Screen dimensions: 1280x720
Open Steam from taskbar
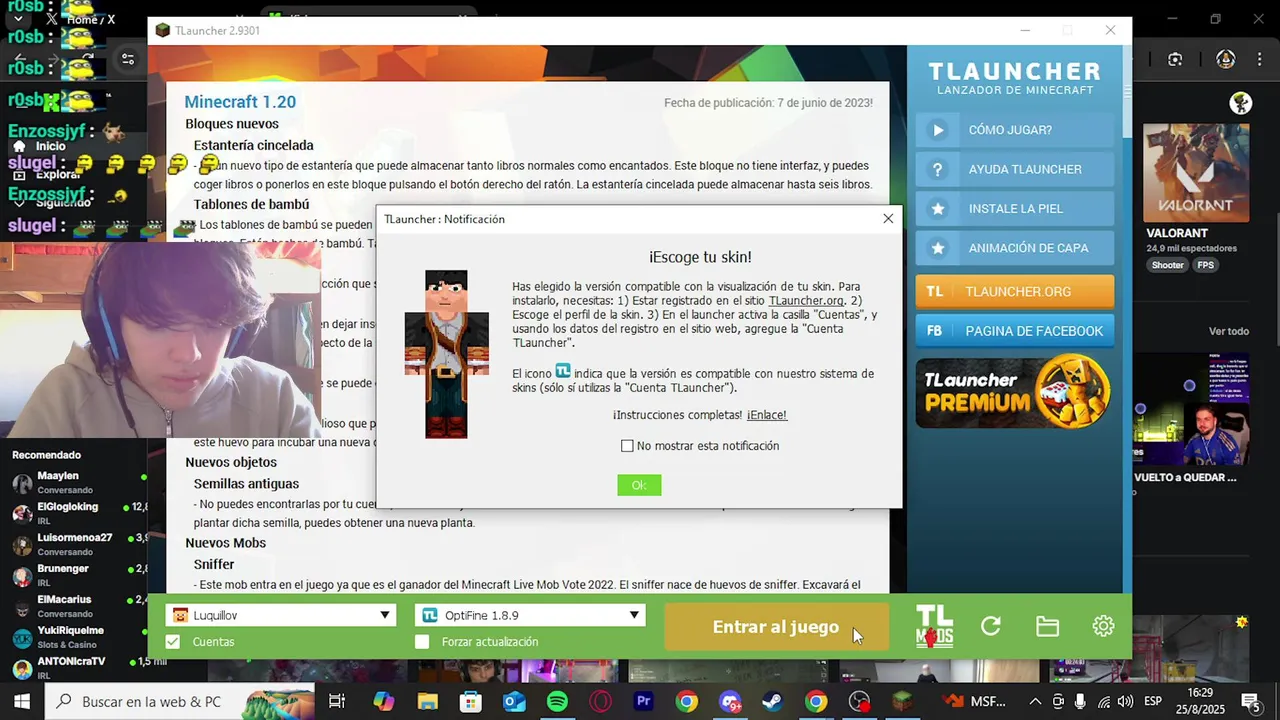coord(773,702)
